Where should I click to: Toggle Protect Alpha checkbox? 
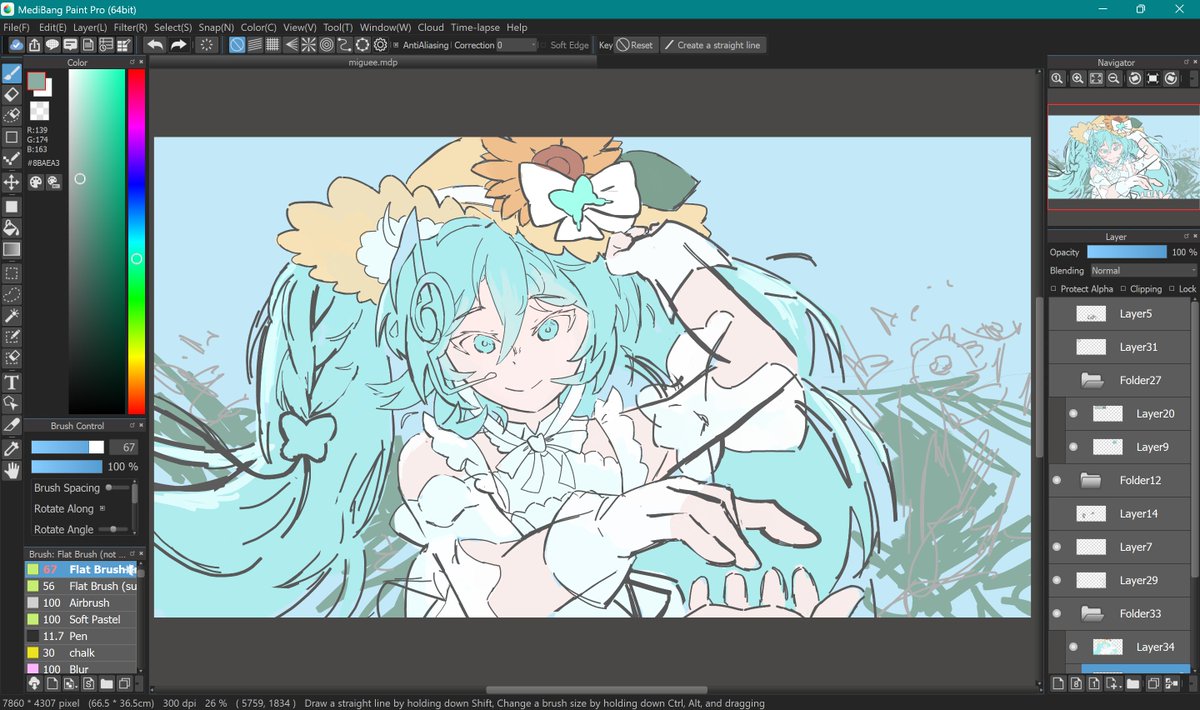point(1054,289)
